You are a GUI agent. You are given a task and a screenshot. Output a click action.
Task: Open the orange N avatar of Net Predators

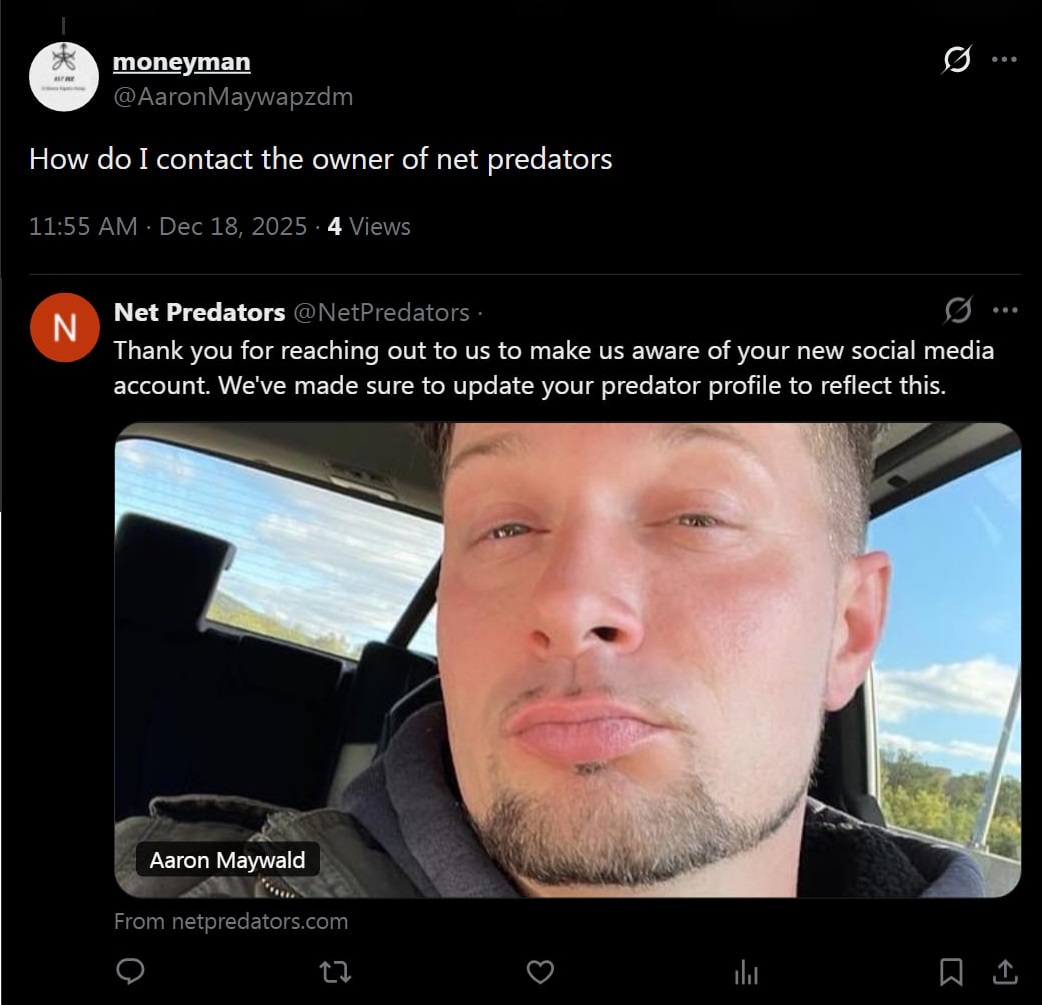point(64,328)
